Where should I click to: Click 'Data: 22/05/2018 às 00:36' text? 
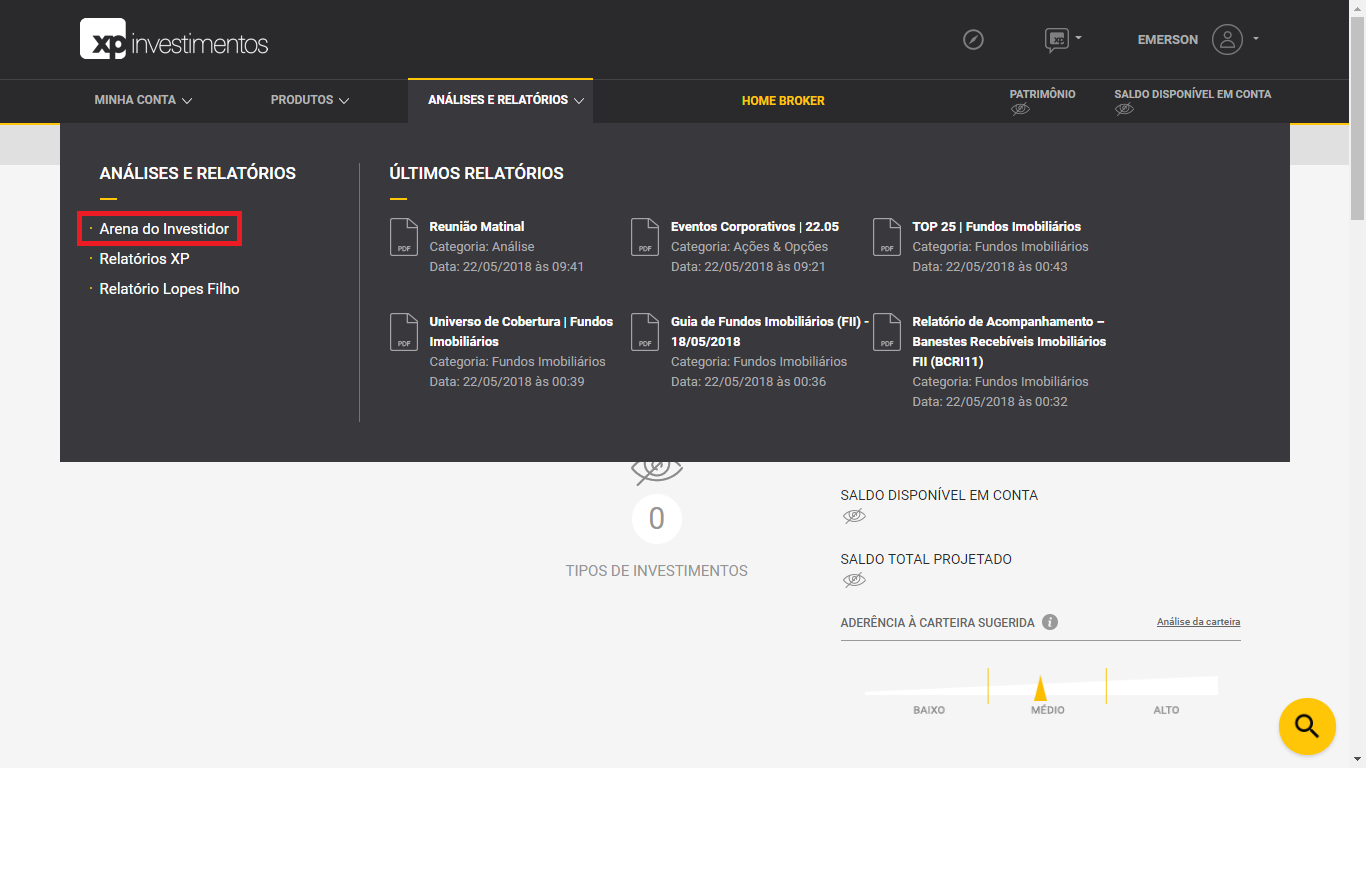(748, 382)
